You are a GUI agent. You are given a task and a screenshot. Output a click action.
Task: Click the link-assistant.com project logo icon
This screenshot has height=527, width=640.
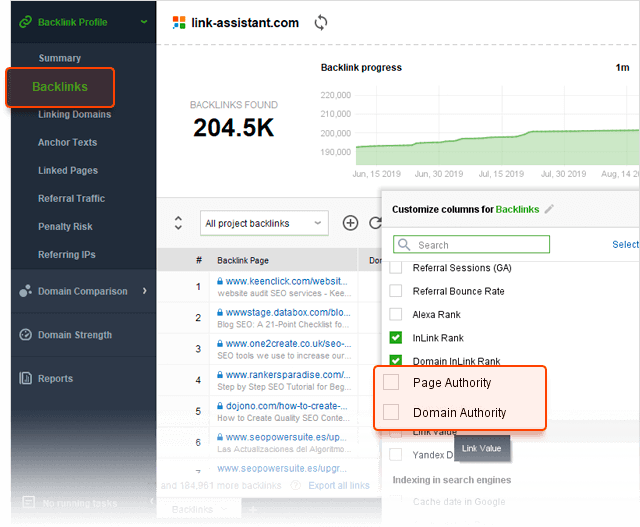179,22
